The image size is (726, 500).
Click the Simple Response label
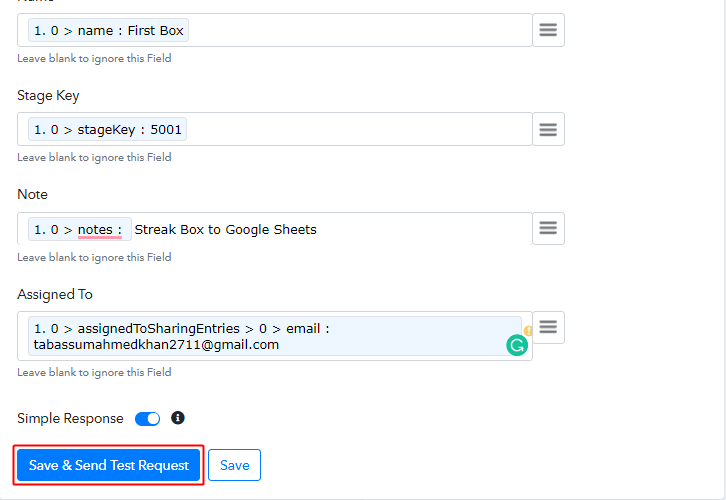click(x=70, y=419)
